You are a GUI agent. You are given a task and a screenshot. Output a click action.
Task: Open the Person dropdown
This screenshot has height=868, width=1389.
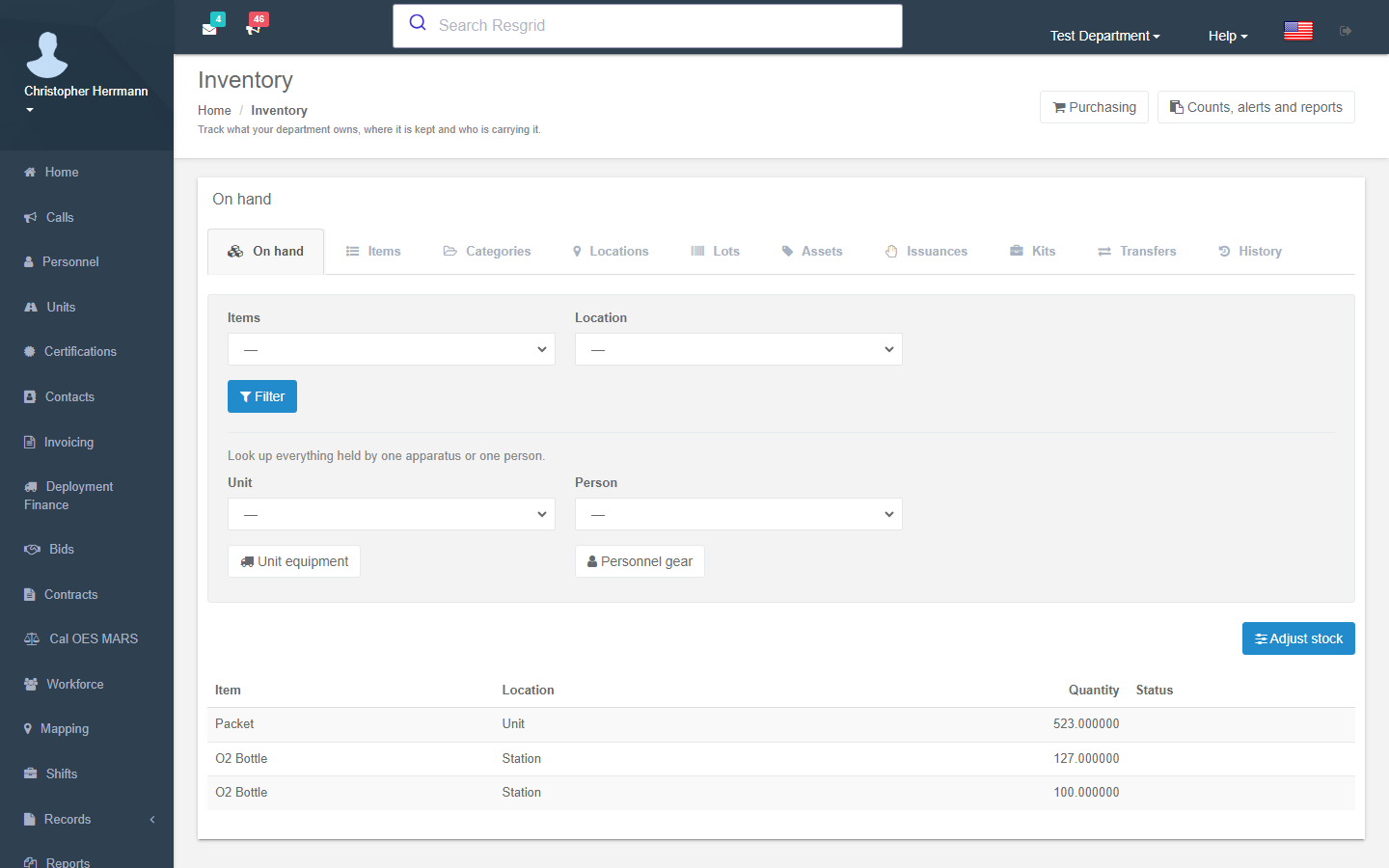pyautogui.click(x=739, y=514)
